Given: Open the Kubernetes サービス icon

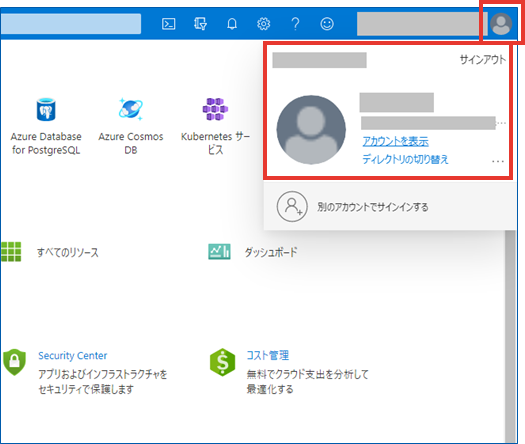Looking at the screenshot, I should click(x=215, y=109).
